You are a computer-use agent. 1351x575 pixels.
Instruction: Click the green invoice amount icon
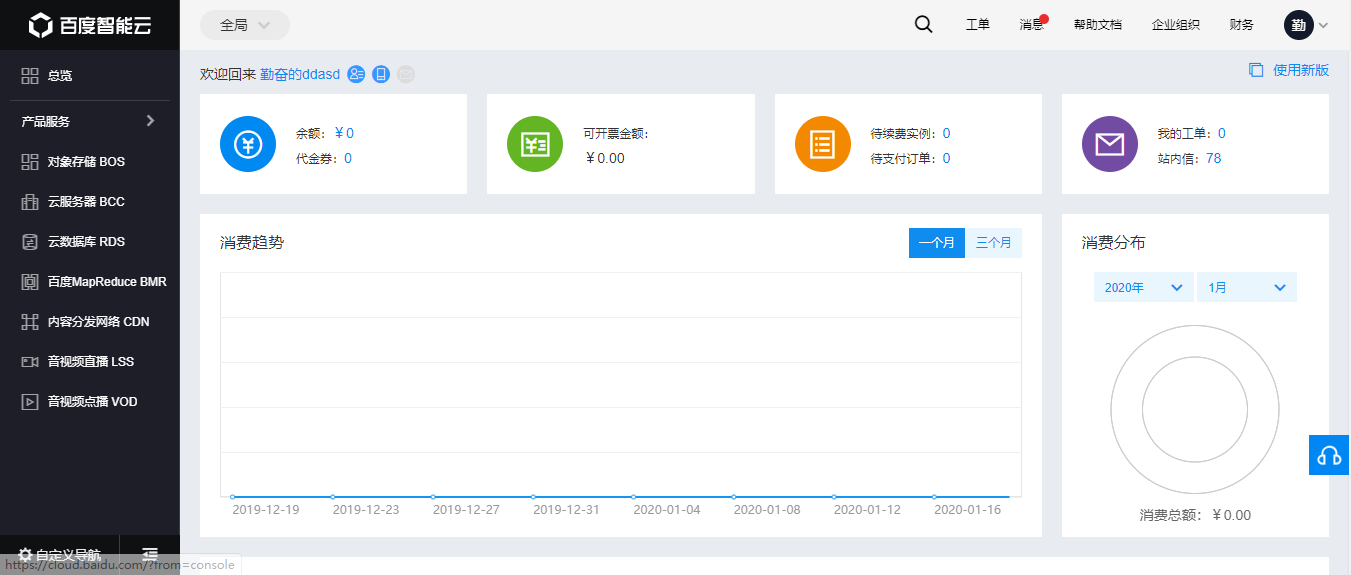[535, 144]
